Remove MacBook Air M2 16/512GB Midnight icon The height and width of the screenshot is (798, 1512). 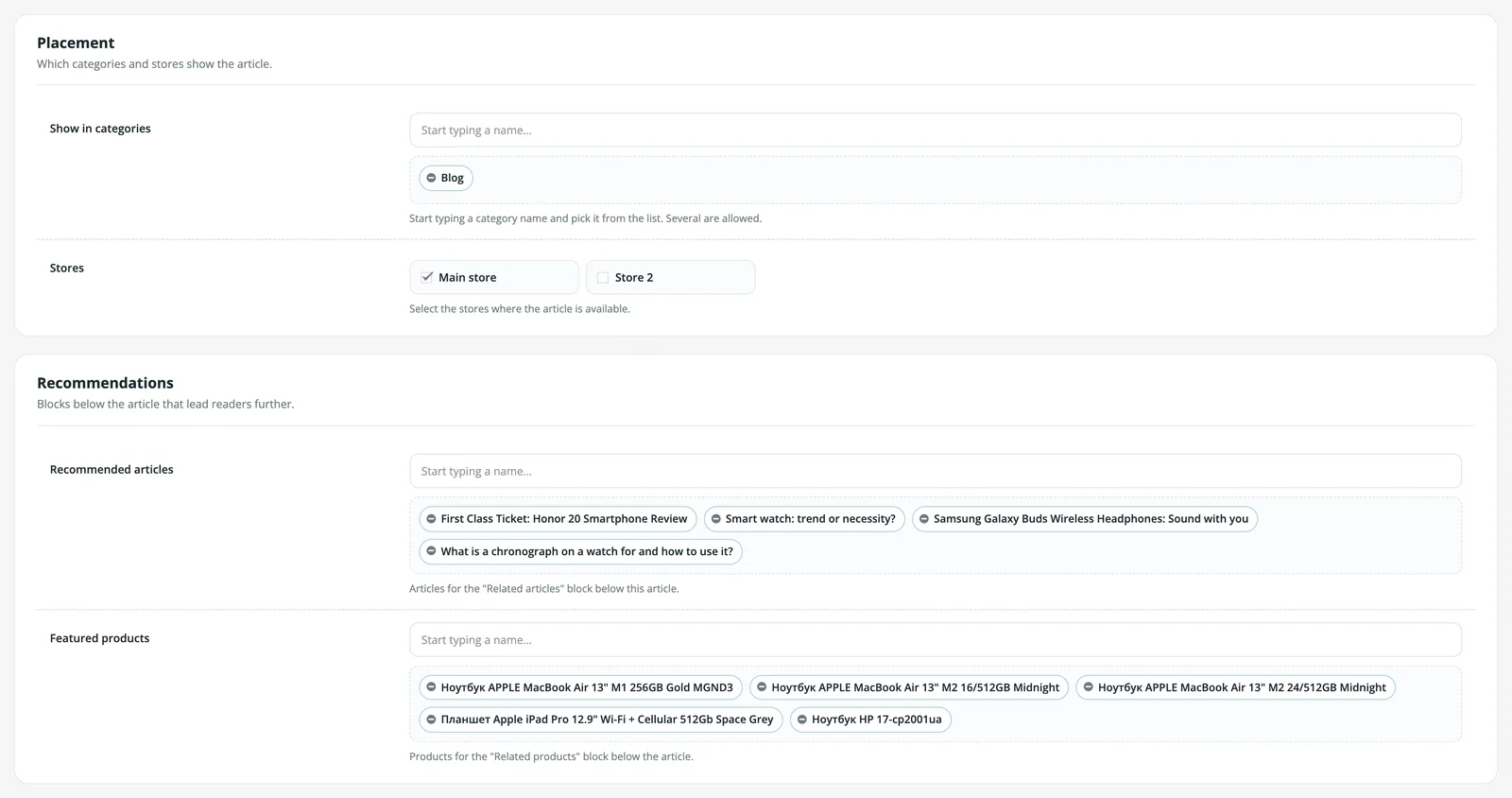pyautogui.click(x=762, y=687)
